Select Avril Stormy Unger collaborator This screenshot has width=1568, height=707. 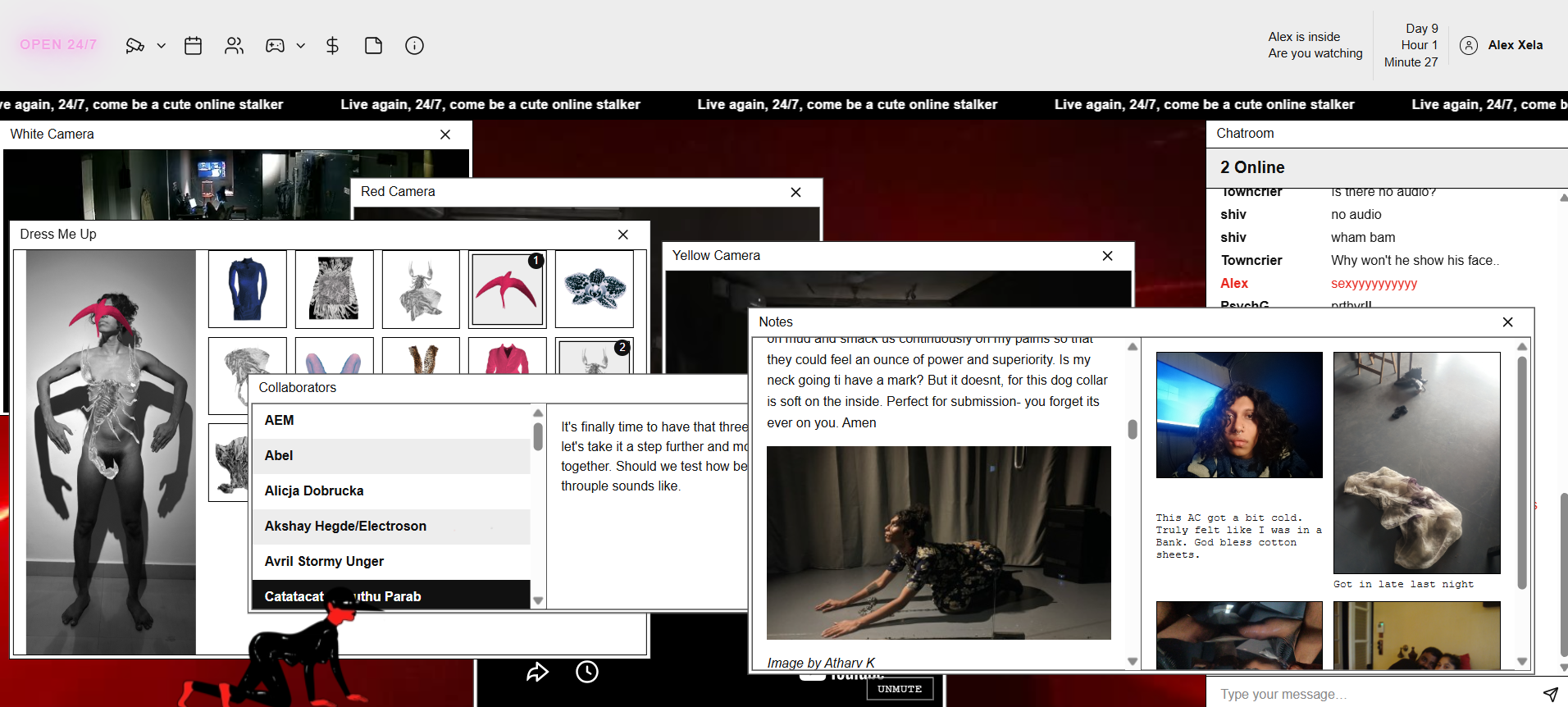click(x=391, y=562)
